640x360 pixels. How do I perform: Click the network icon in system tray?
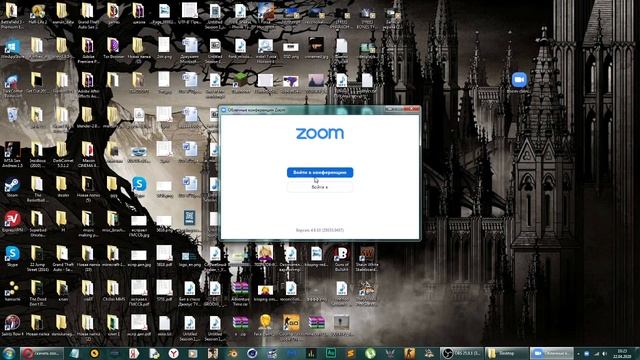596,353
